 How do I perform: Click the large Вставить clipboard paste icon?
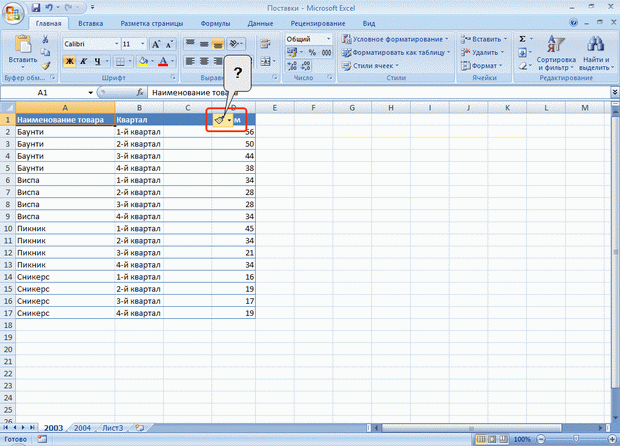tap(23, 44)
